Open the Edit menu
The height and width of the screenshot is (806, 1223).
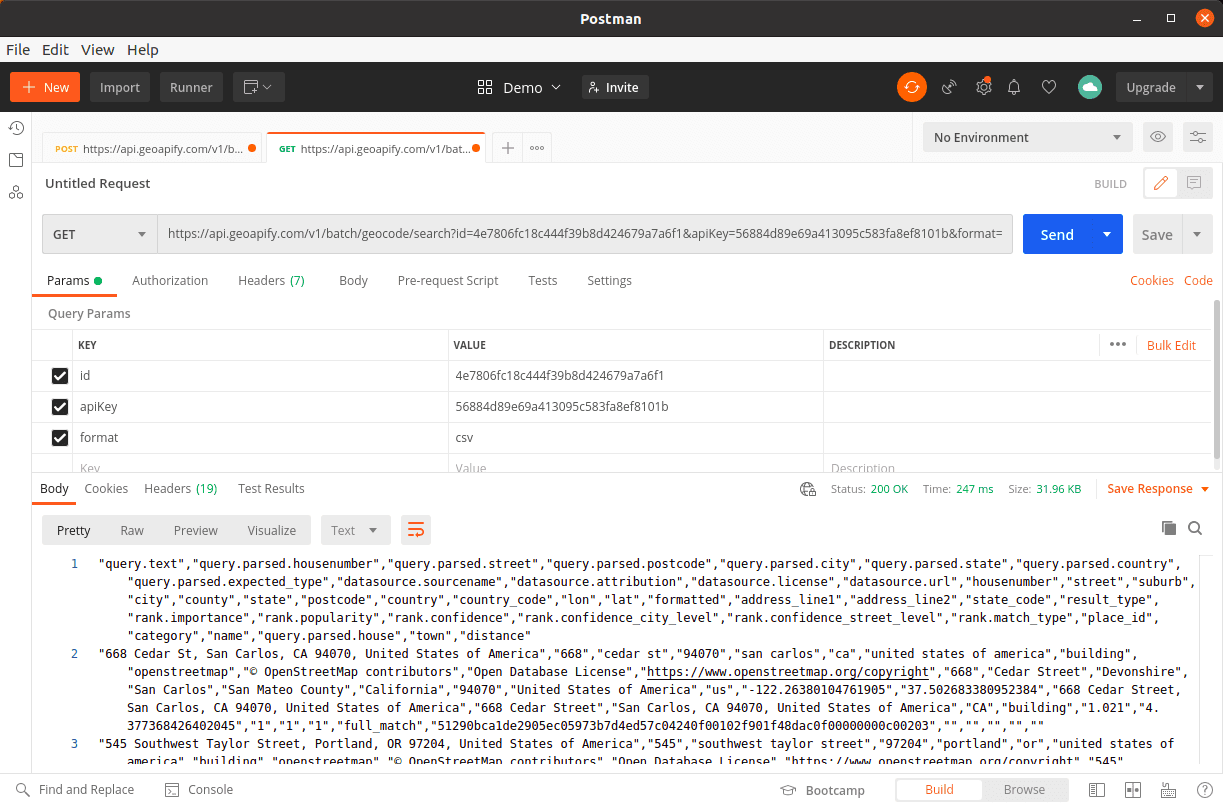(x=55, y=49)
